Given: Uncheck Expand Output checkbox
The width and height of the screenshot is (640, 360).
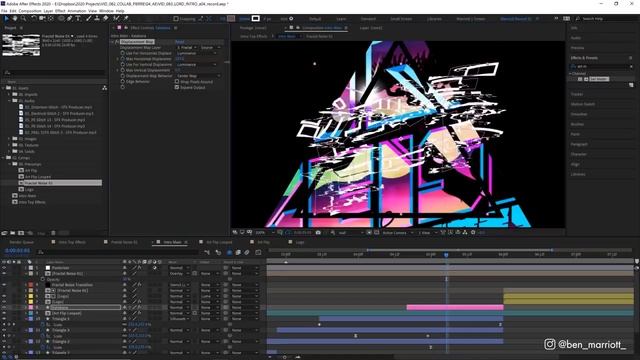Looking at the screenshot, I should 177,87.
